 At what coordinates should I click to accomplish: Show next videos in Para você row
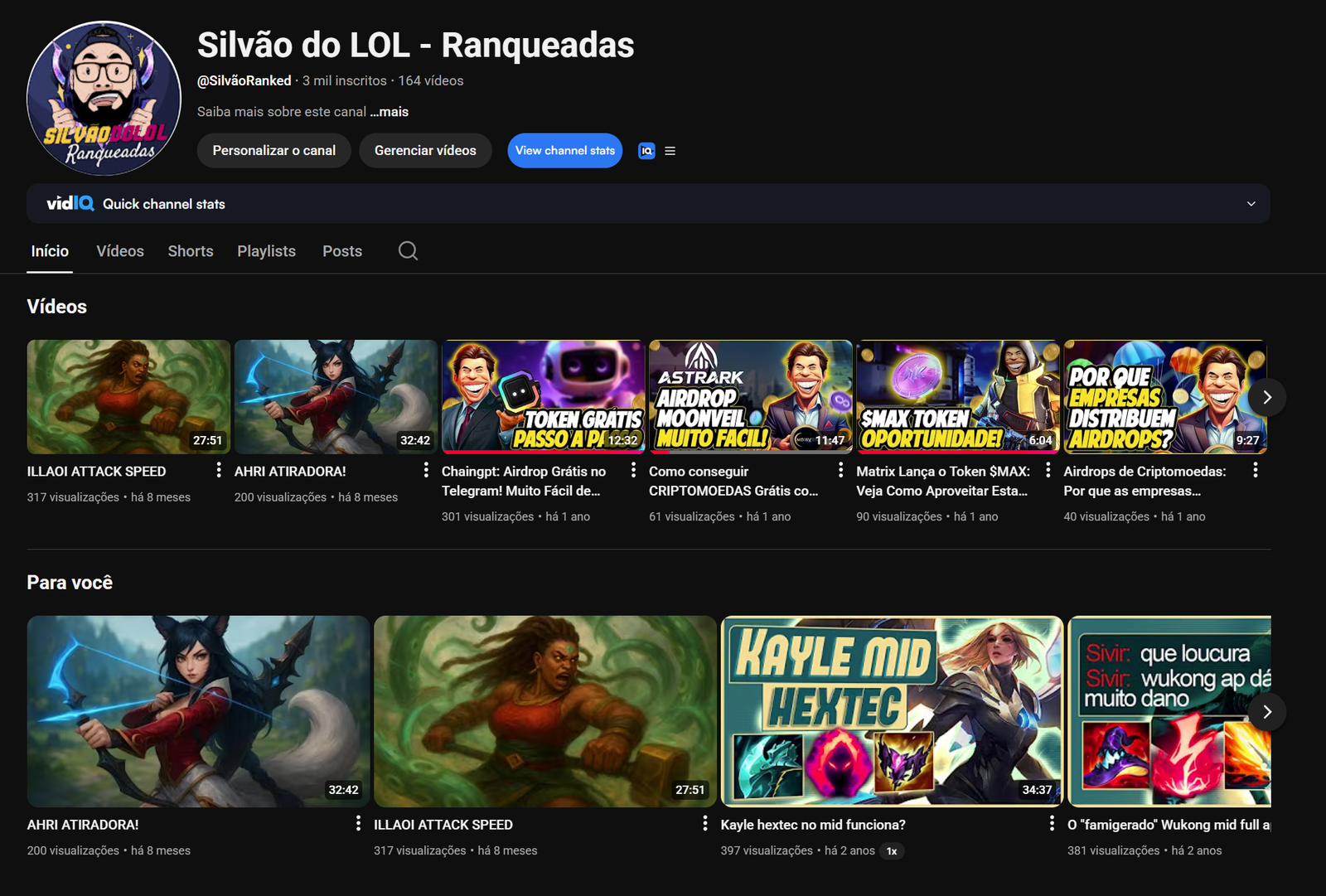click(x=1267, y=712)
